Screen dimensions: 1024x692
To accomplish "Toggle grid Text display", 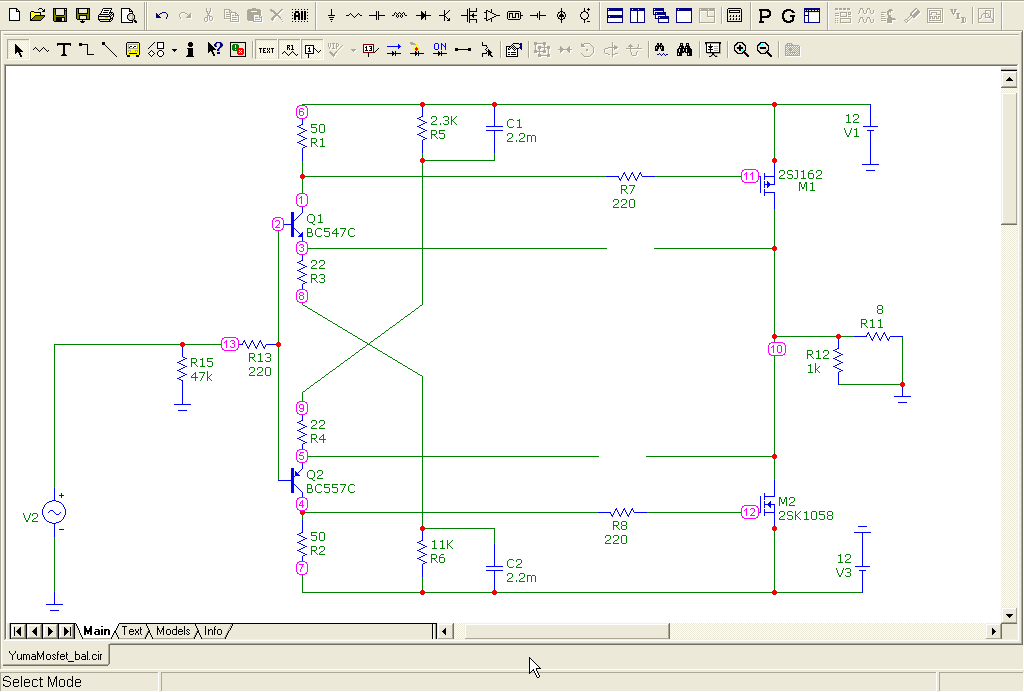I will (266, 50).
